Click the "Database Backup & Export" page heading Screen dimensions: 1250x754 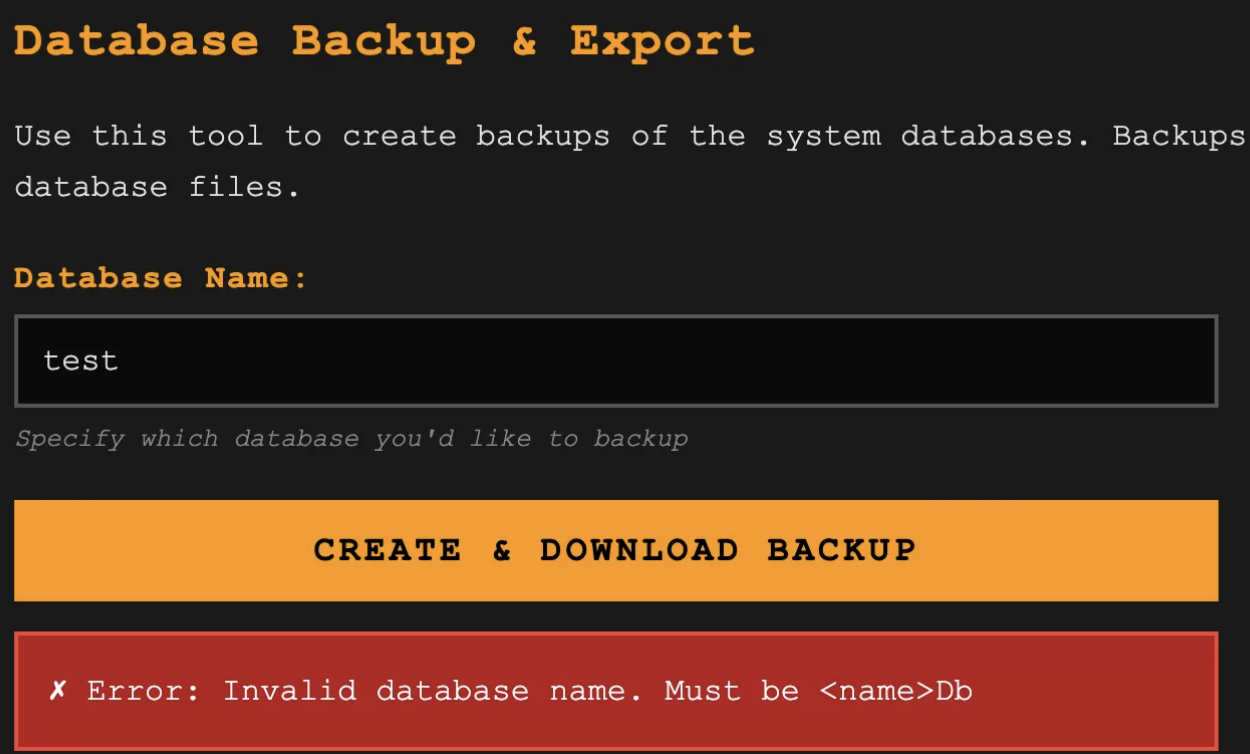tap(384, 42)
